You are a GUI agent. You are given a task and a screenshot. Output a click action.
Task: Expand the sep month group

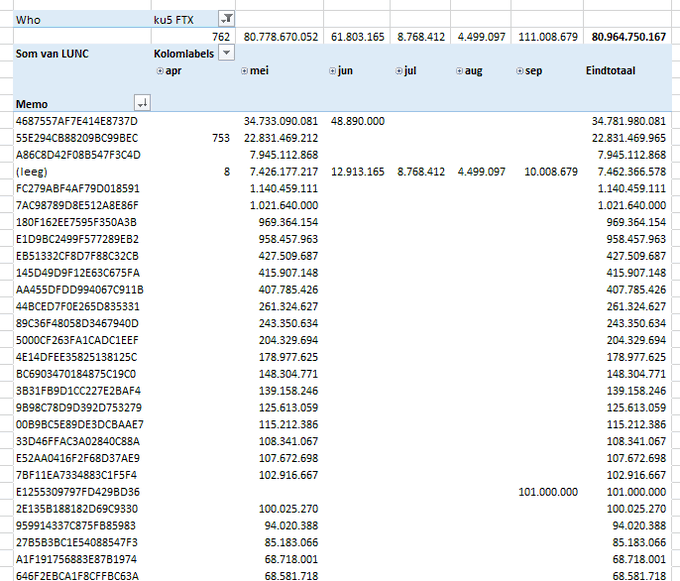[520, 71]
